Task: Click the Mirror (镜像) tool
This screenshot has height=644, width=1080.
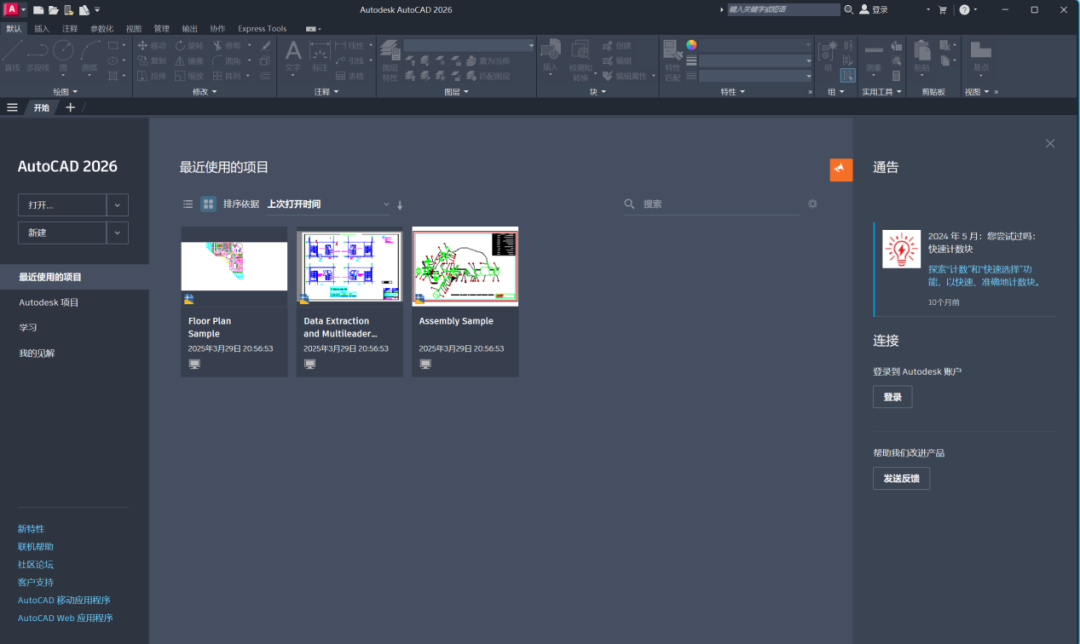Action: point(189,61)
